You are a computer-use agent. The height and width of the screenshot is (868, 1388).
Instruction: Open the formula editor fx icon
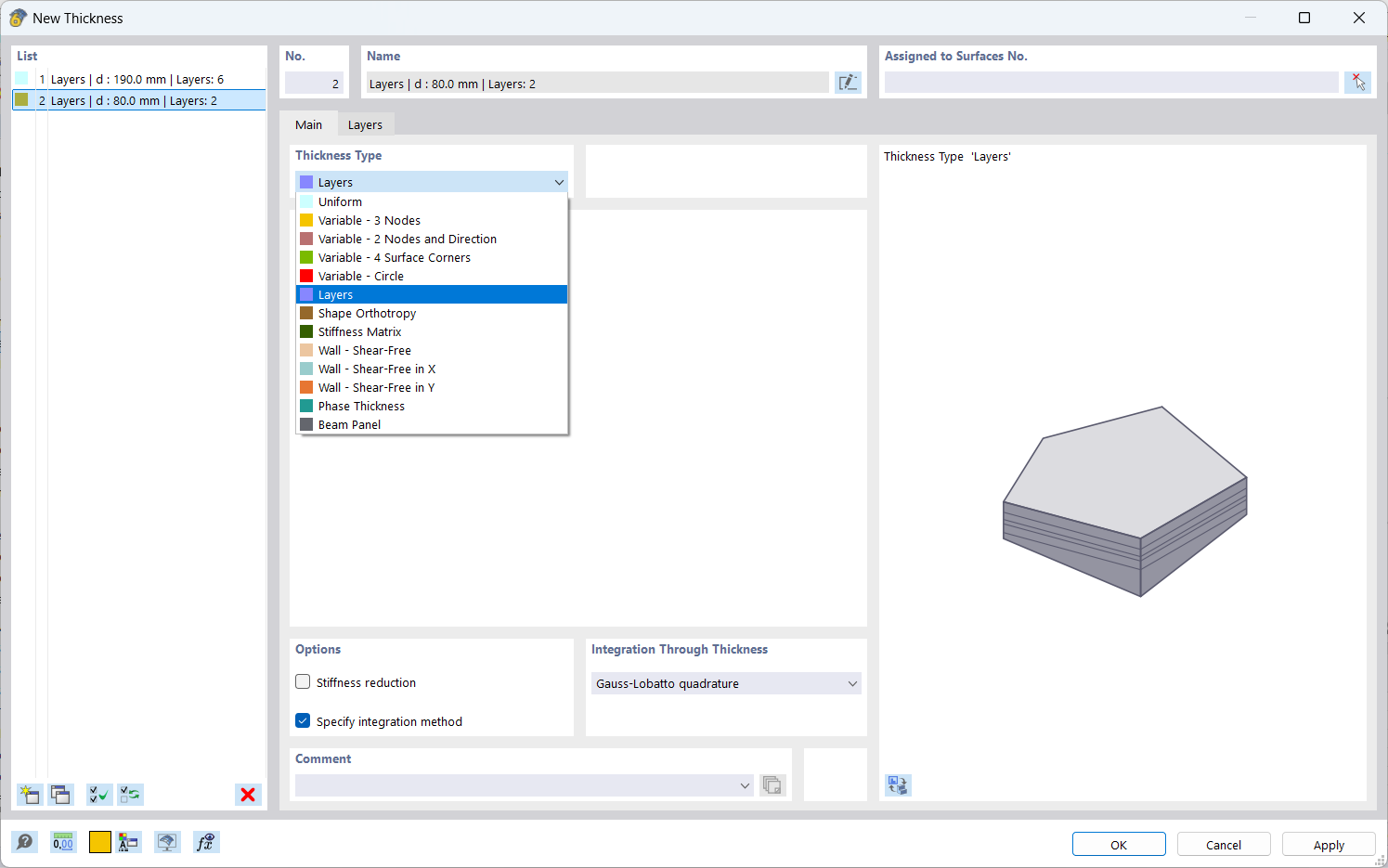coord(204,842)
